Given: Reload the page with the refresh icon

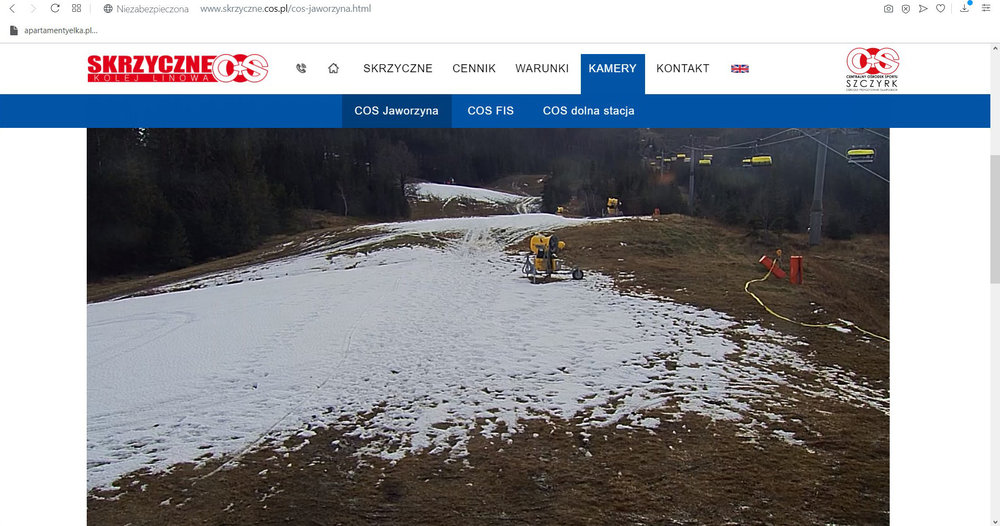Looking at the screenshot, I should pos(55,8).
